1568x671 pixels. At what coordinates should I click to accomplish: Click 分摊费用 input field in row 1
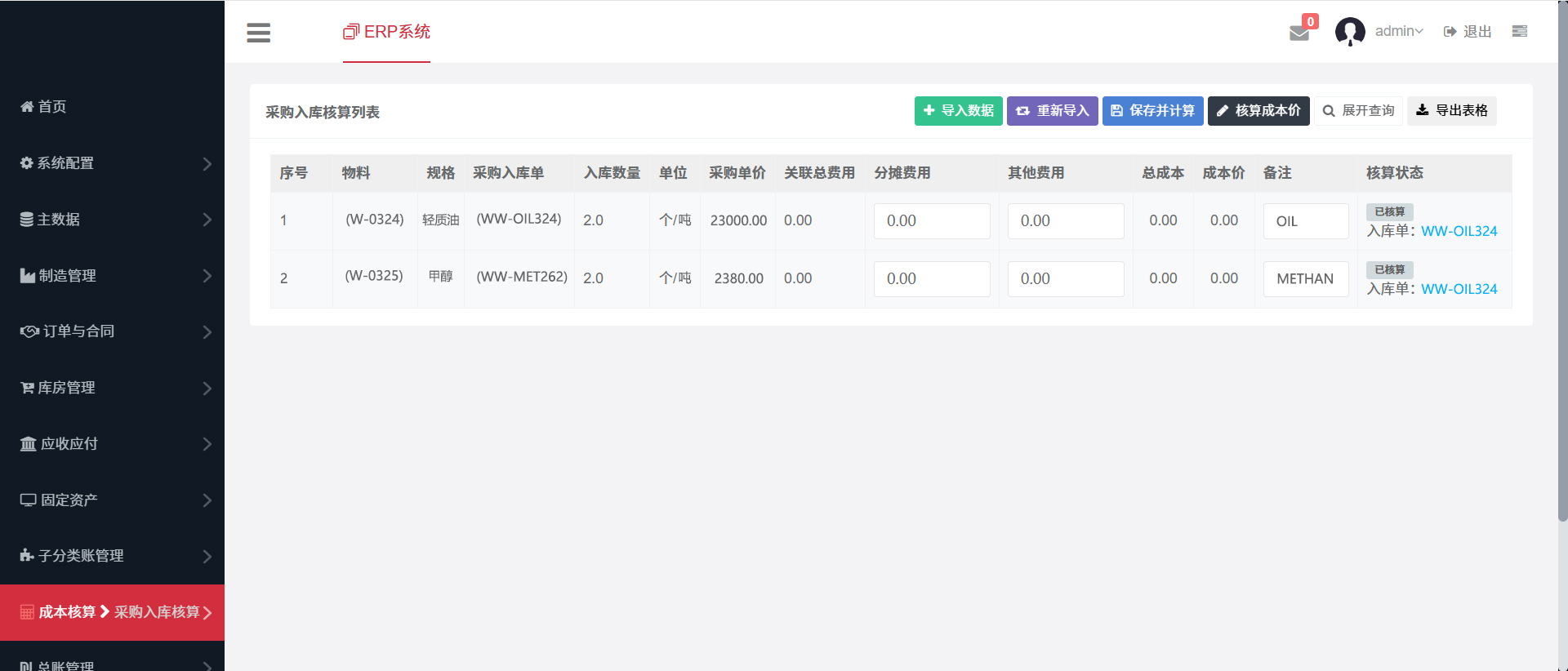pos(931,221)
